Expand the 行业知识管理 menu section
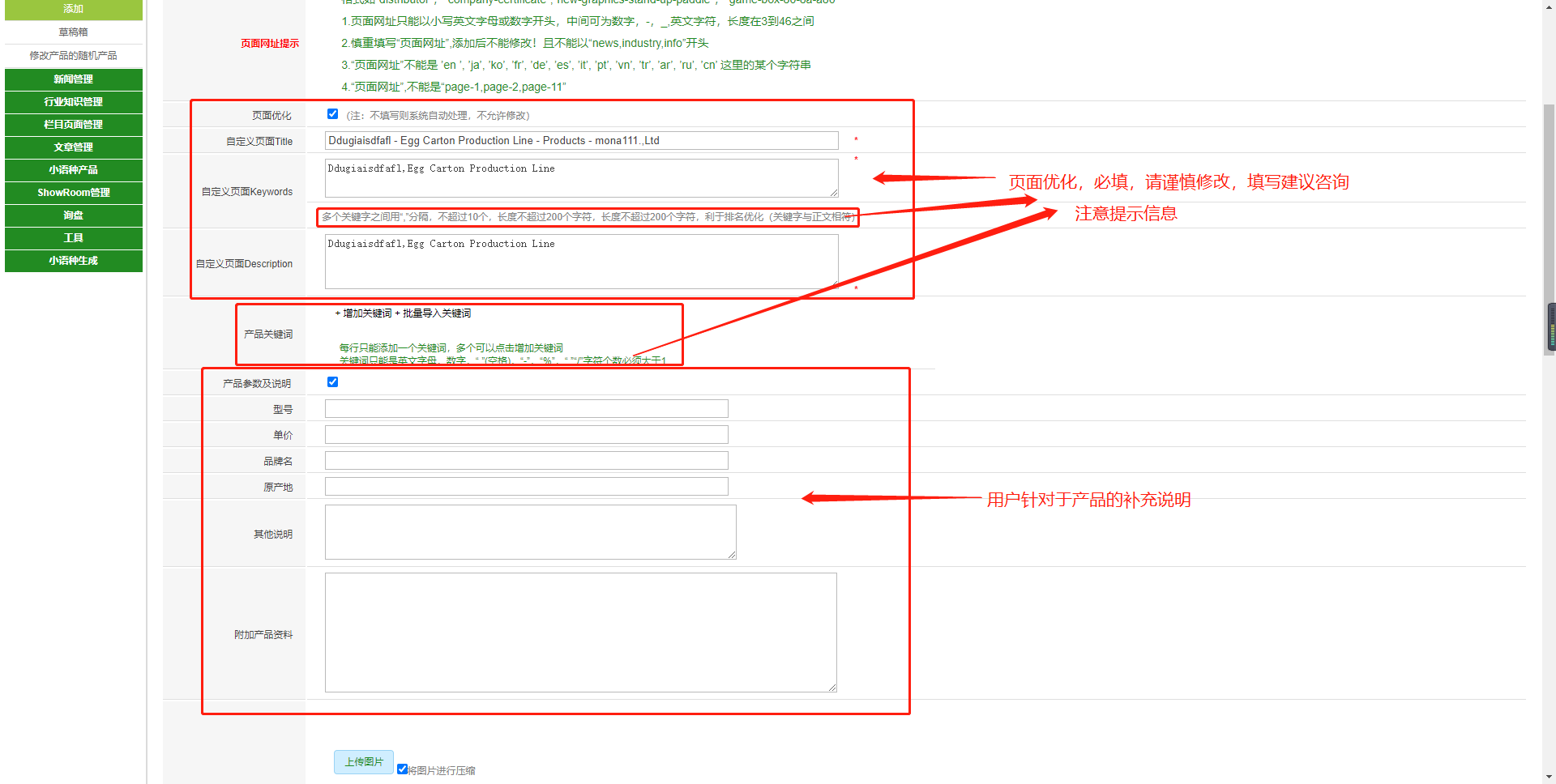 (74, 102)
